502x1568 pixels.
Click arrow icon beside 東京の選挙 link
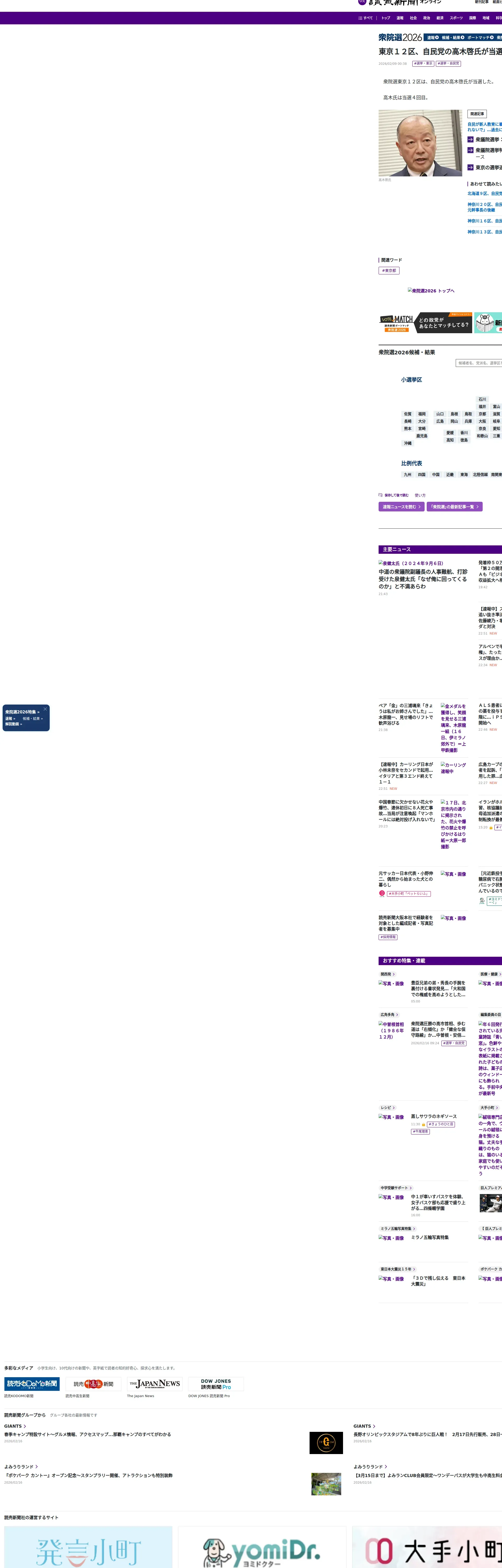point(470,168)
